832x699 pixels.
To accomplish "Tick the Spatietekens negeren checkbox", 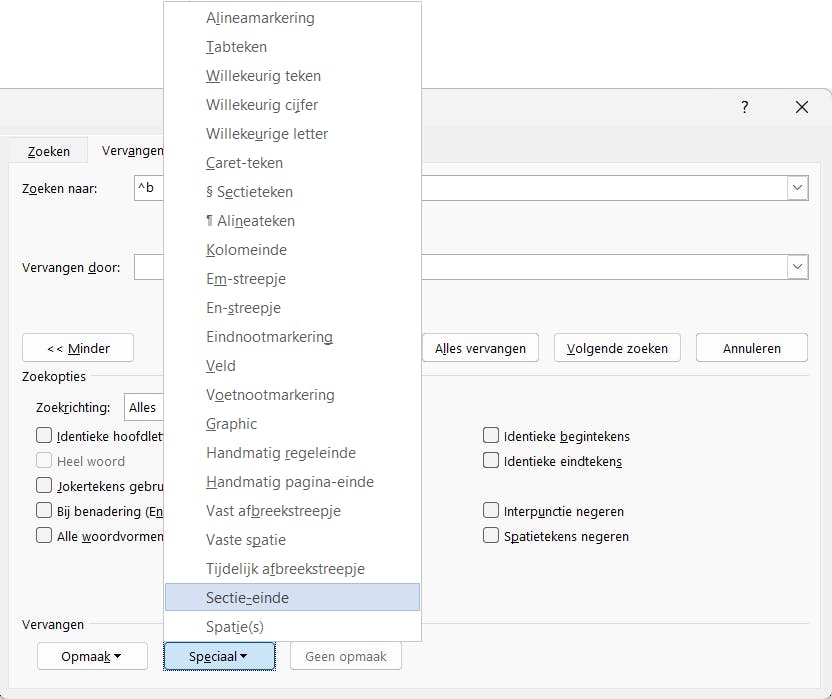I will (x=491, y=536).
